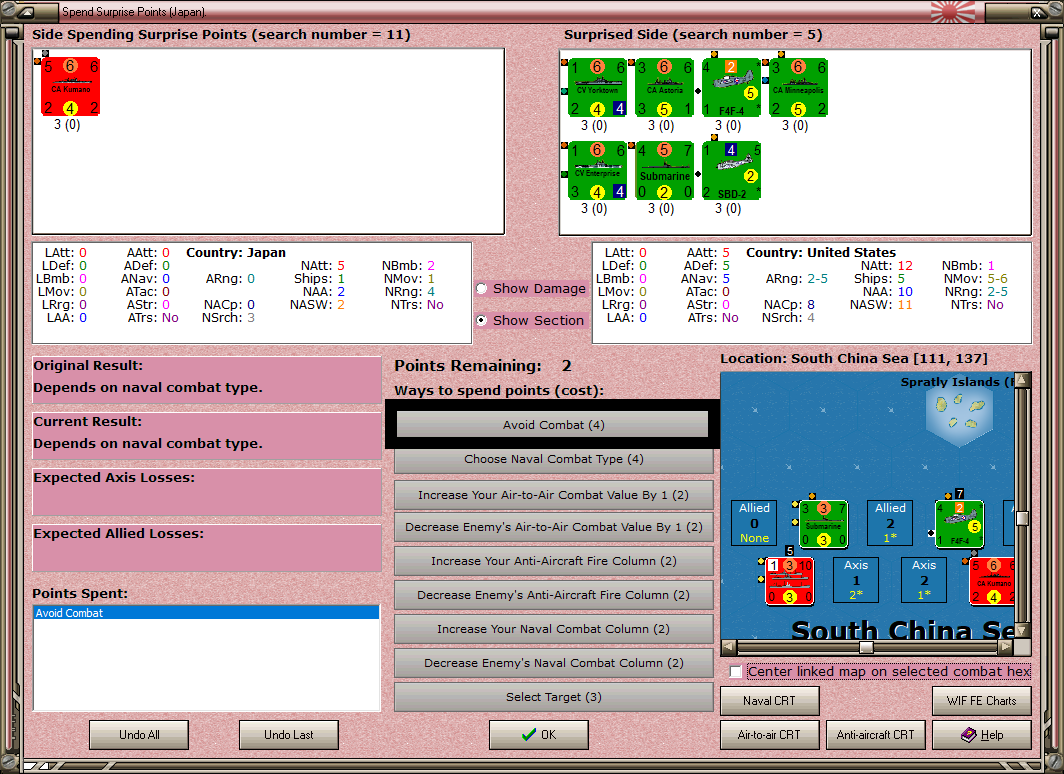
Task: Click the map vertical scrollbar thumb
Action: coord(1022,518)
